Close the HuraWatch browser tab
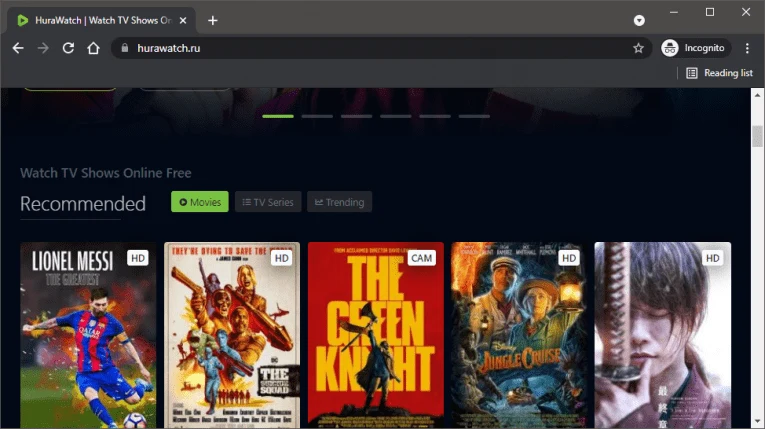The height and width of the screenshot is (429, 765). [x=183, y=20]
